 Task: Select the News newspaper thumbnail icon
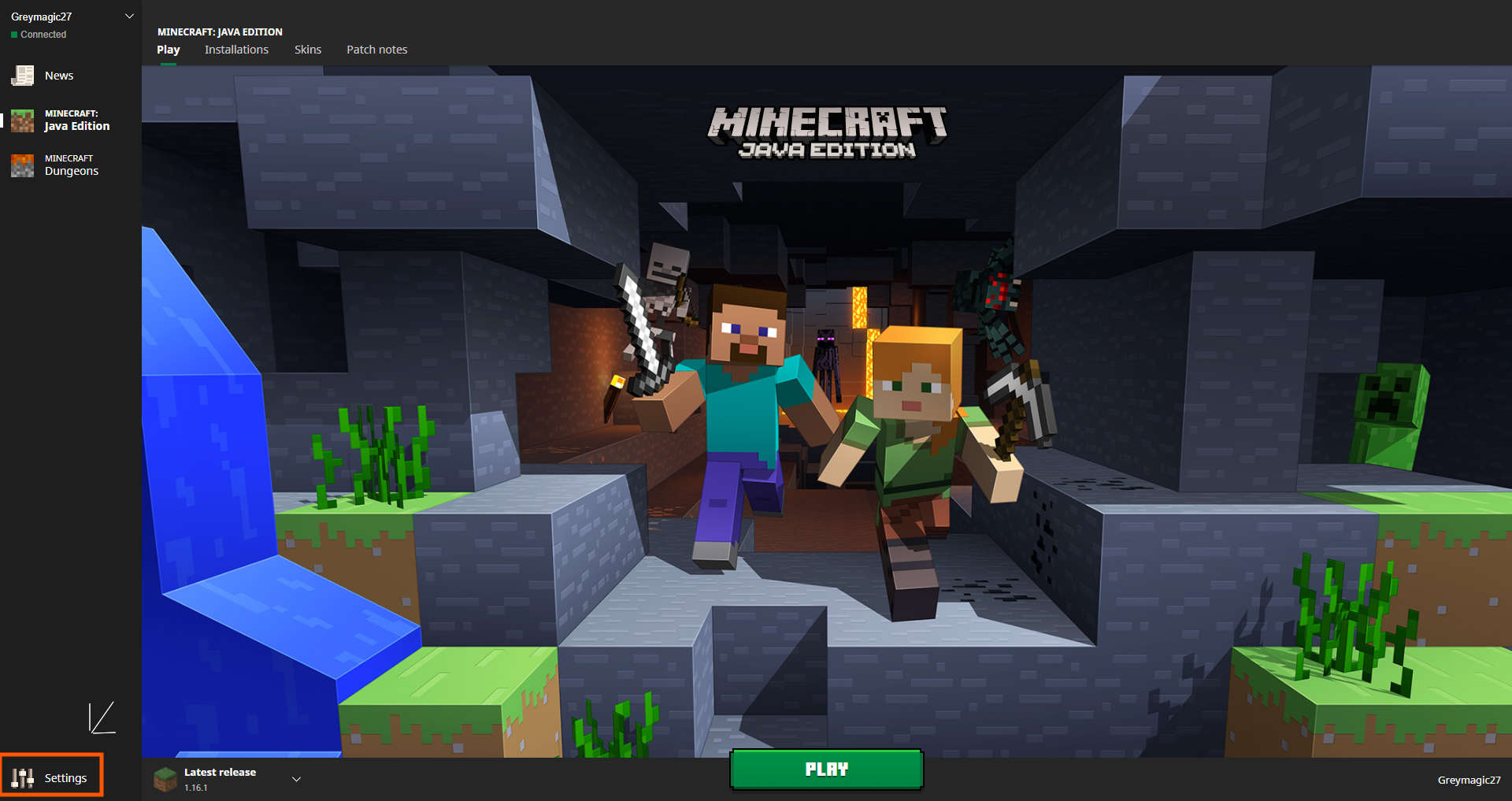click(x=21, y=75)
